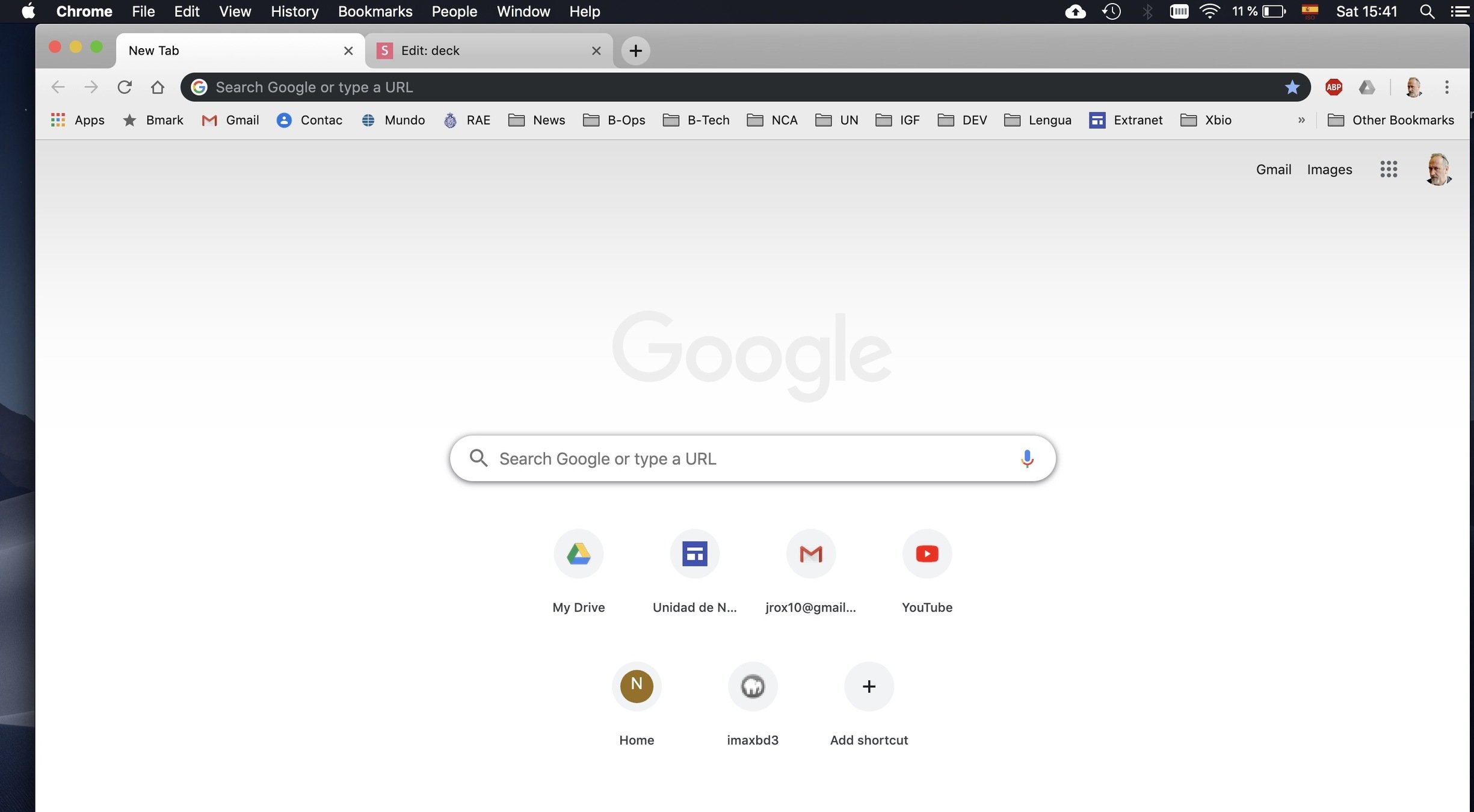Open the Other Bookmarks folder
Screen dimensions: 1474x812
coord(1391,120)
